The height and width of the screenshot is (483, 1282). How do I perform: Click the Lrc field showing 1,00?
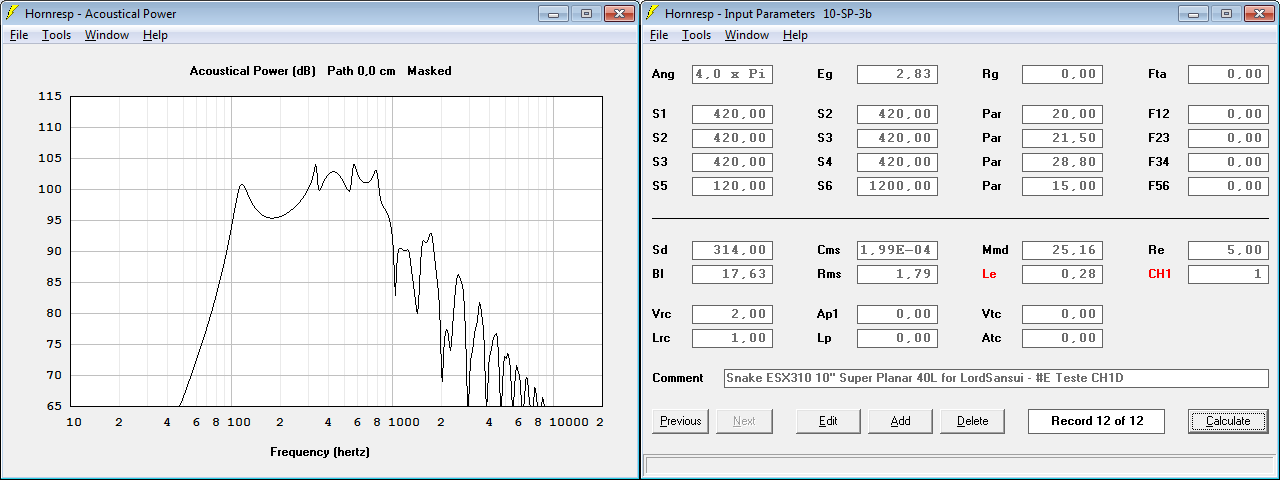(x=732, y=338)
